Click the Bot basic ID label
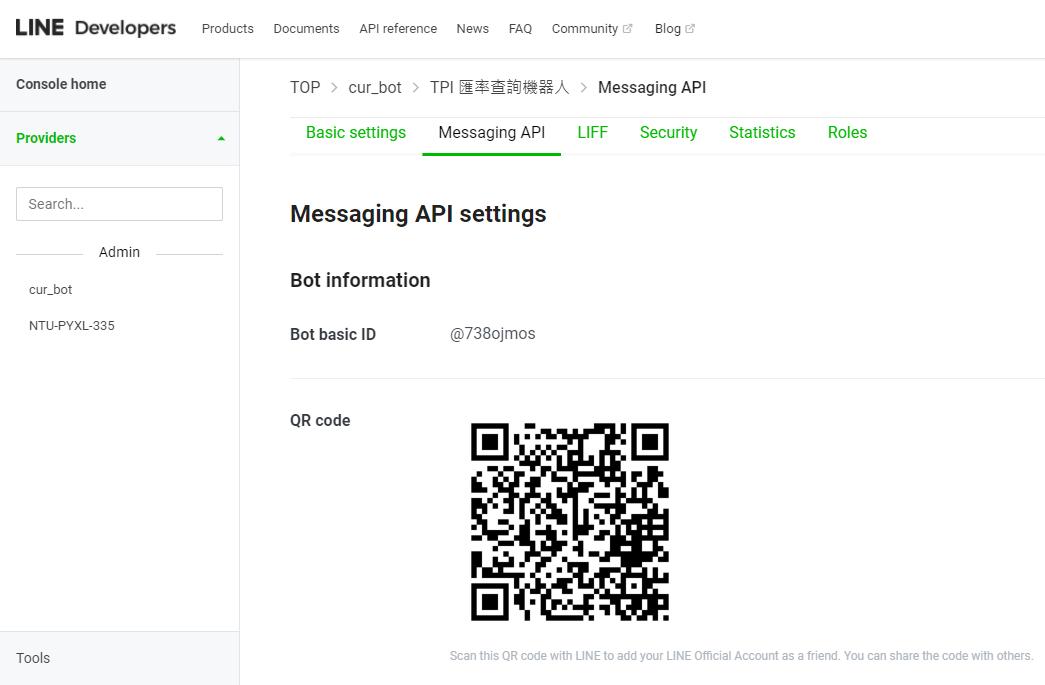This screenshot has width=1045, height=685. [x=333, y=335]
